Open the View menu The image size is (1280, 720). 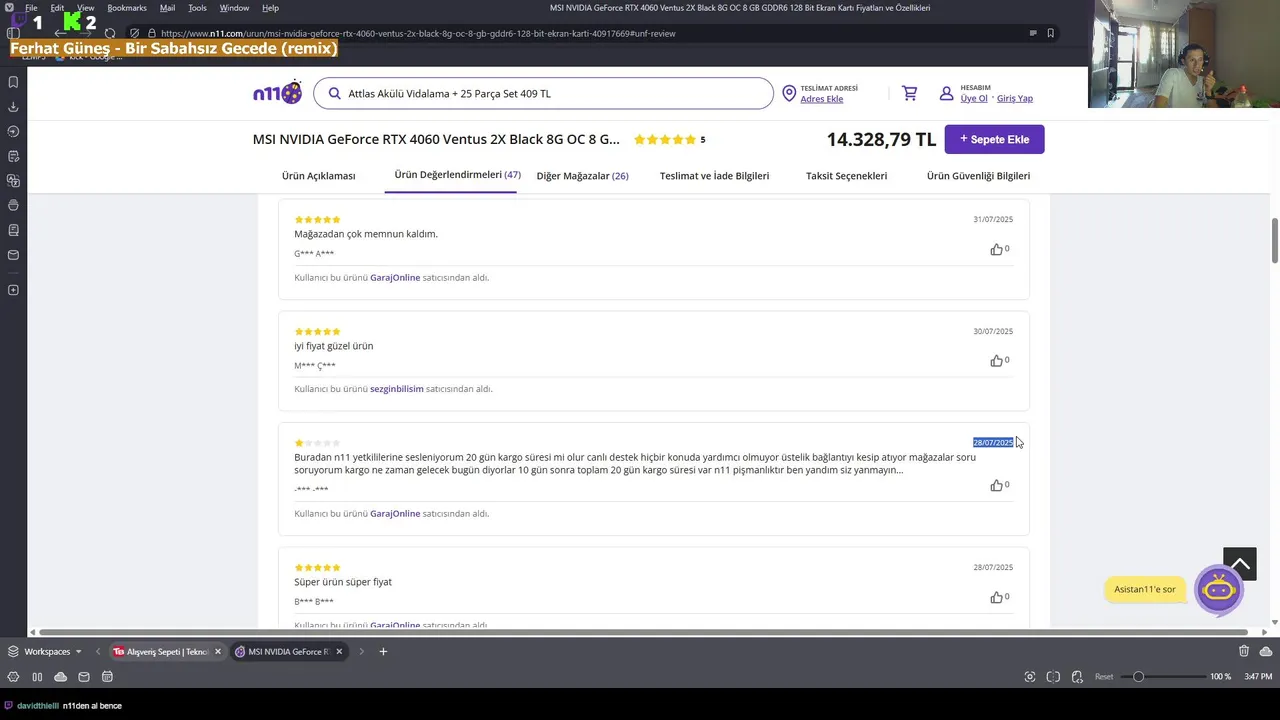point(86,8)
